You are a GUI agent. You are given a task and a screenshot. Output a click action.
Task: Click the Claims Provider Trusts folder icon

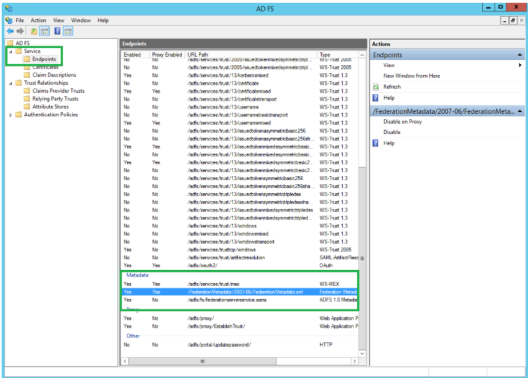(x=27, y=91)
